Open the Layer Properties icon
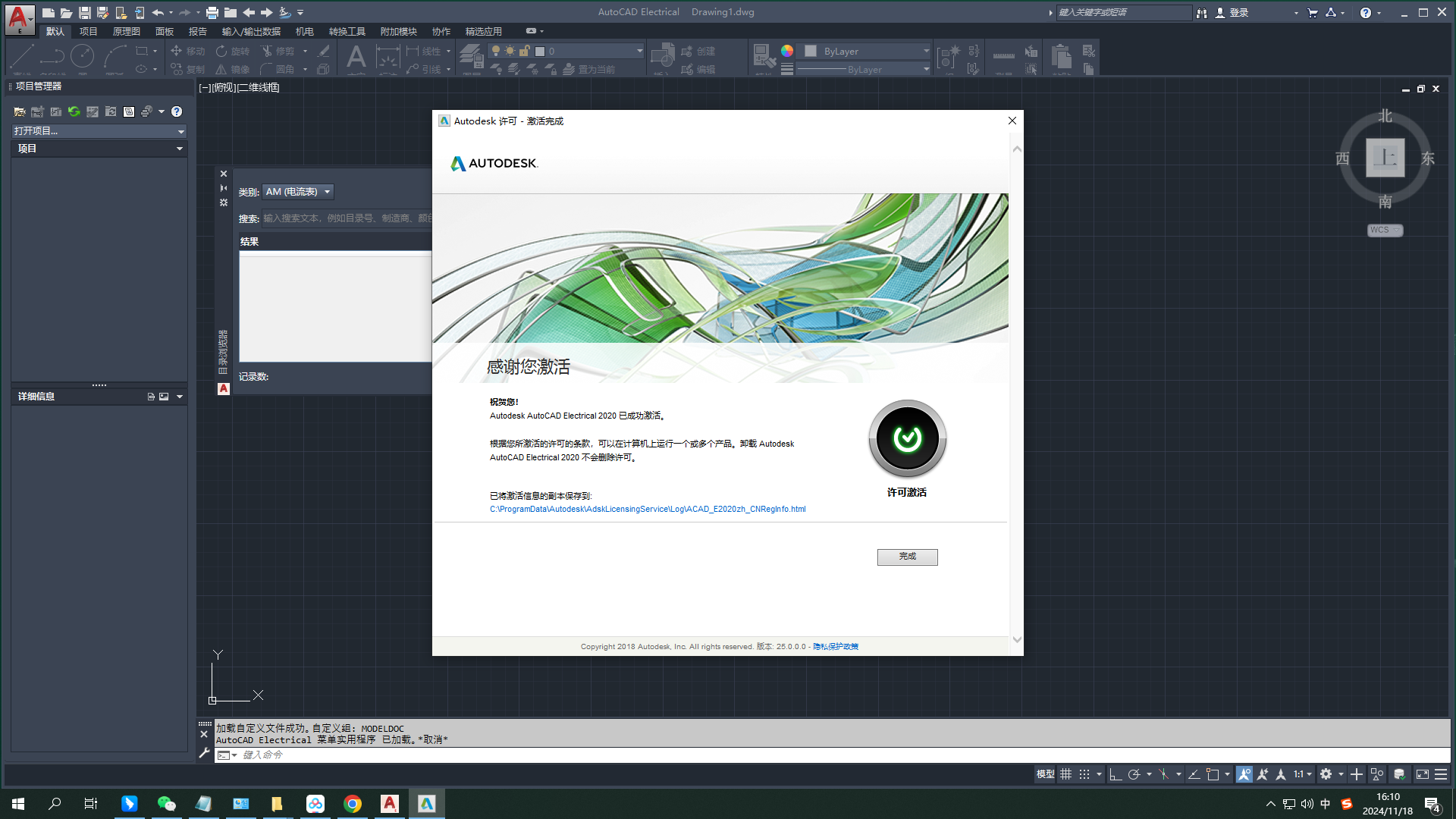This screenshot has width=1456, height=819. pos(471,56)
